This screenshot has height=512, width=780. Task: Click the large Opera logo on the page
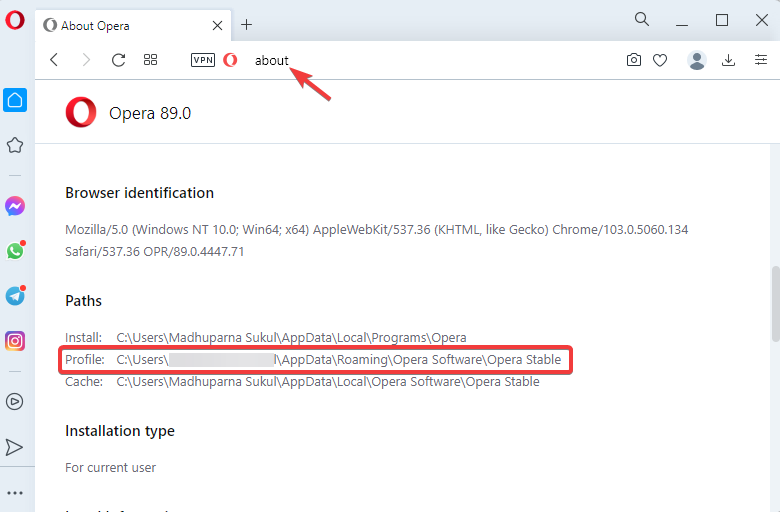click(x=81, y=112)
